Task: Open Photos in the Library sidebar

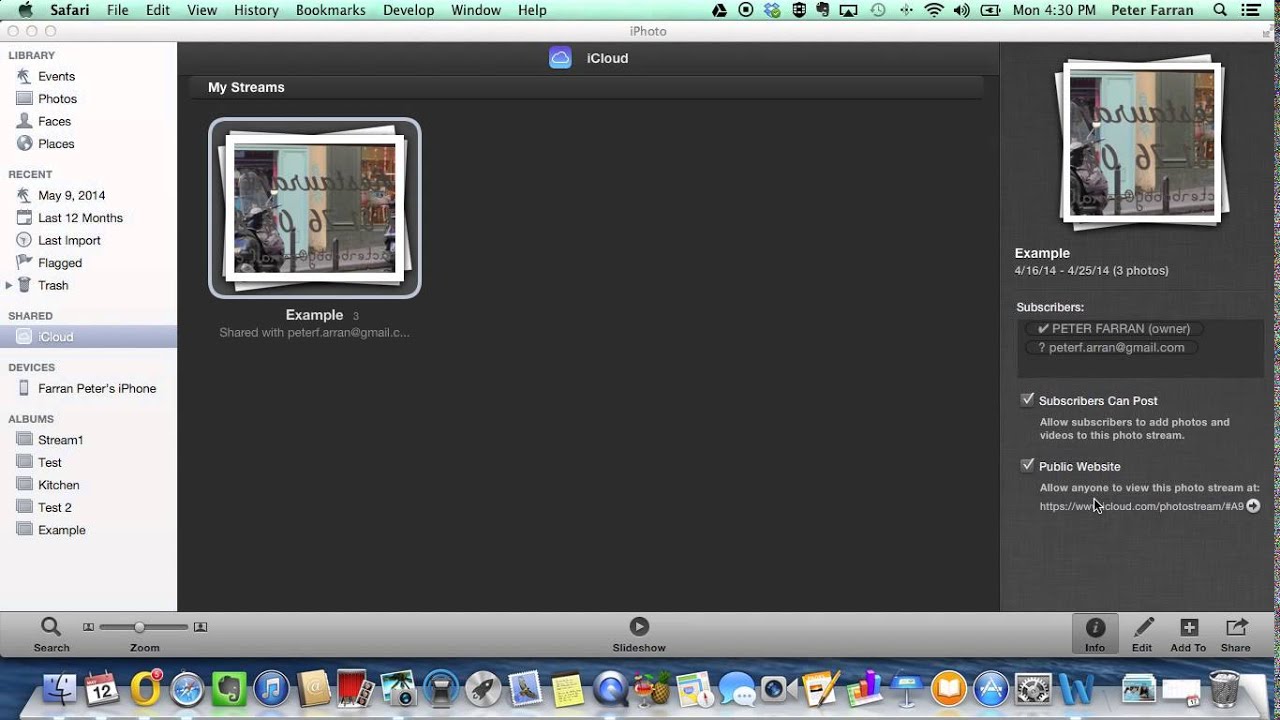Action: tap(57, 99)
